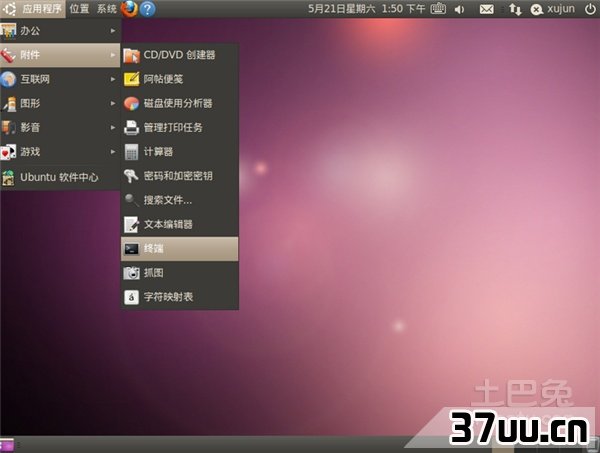Click the 影音 multimedia category icon
600x453 pixels.
point(8,127)
